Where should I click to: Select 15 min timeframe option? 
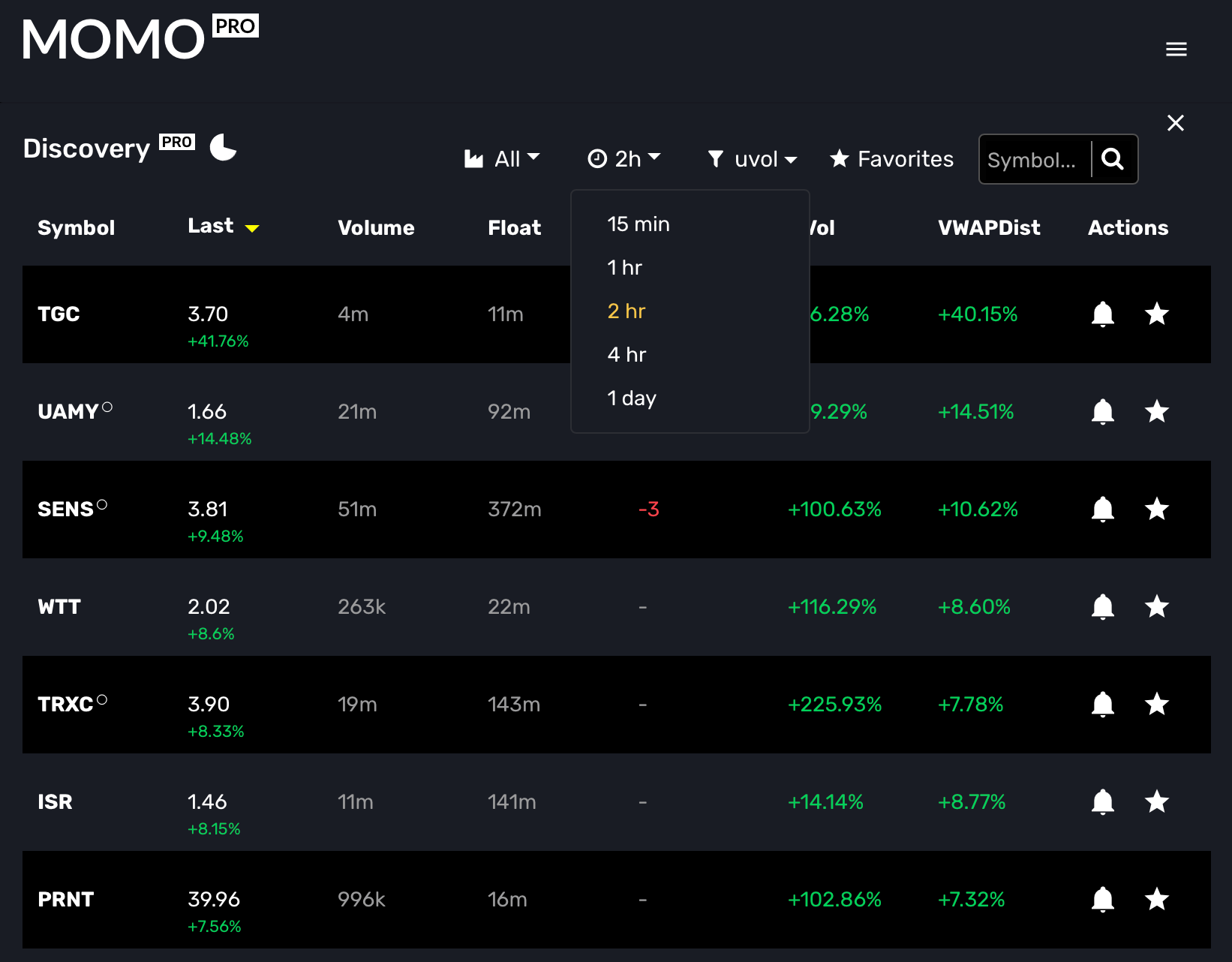click(x=639, y=224)
